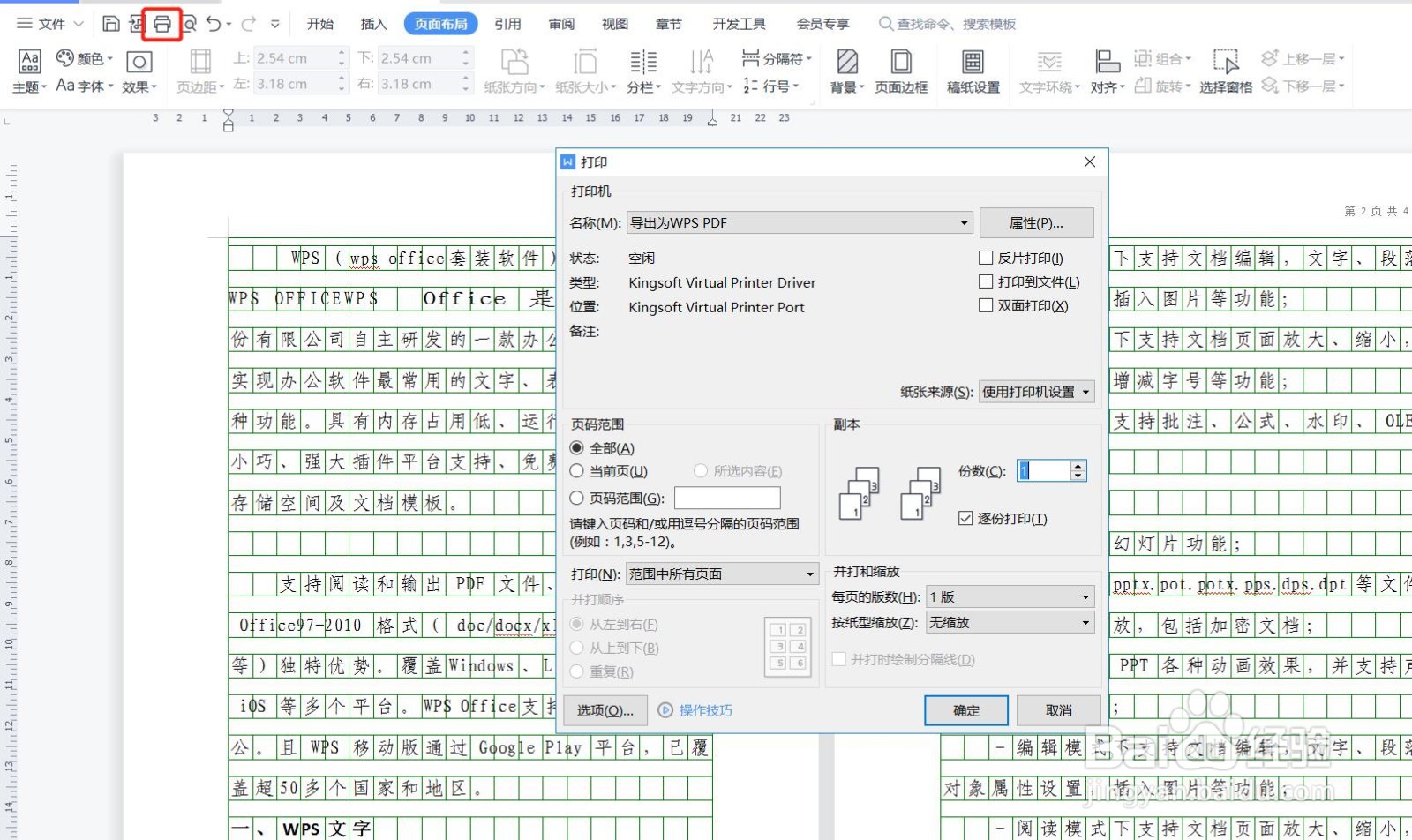Open the 稿纸设置 grid paper settings
The width and height of the screenshot is (1412, 840).
pyautogui.click(x=972, y=71)
